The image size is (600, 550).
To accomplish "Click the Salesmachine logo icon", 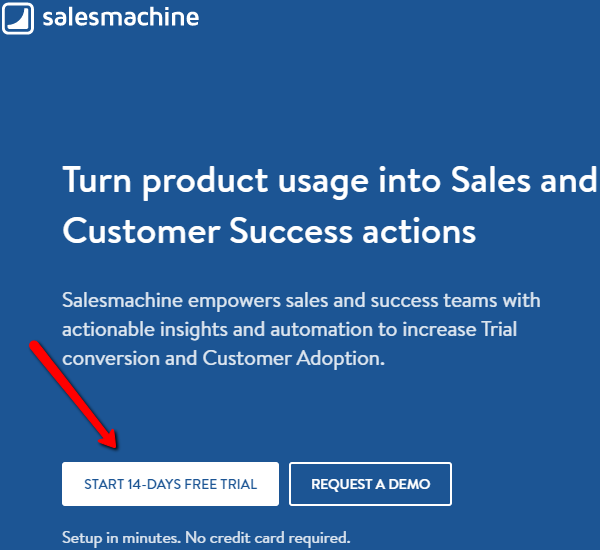I will tap(18, 18).
